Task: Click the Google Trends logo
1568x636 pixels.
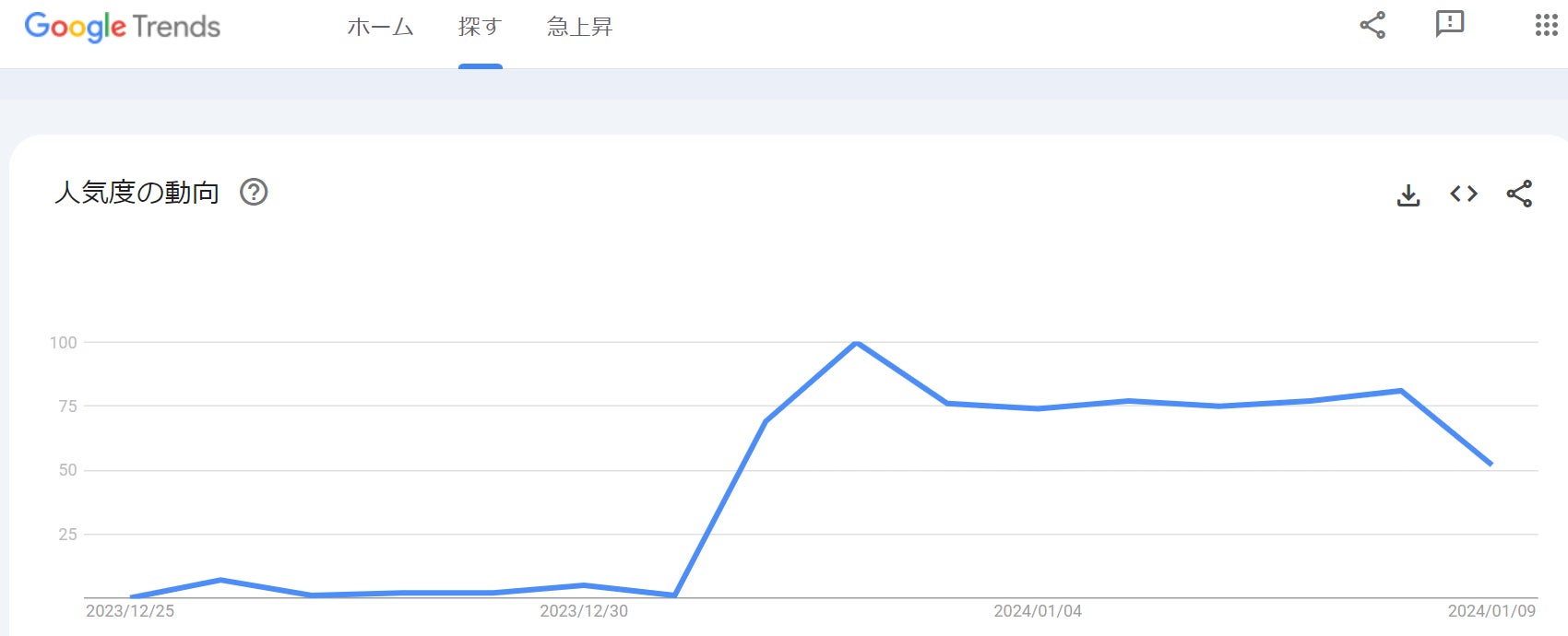Action: point(123,27)
